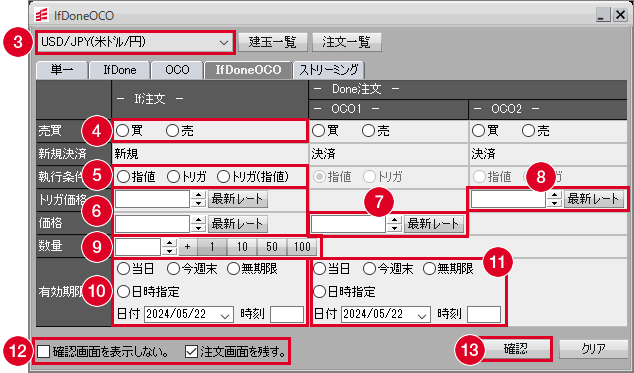Click the OCO2 トリガ価格 input field

pos(508,199)
